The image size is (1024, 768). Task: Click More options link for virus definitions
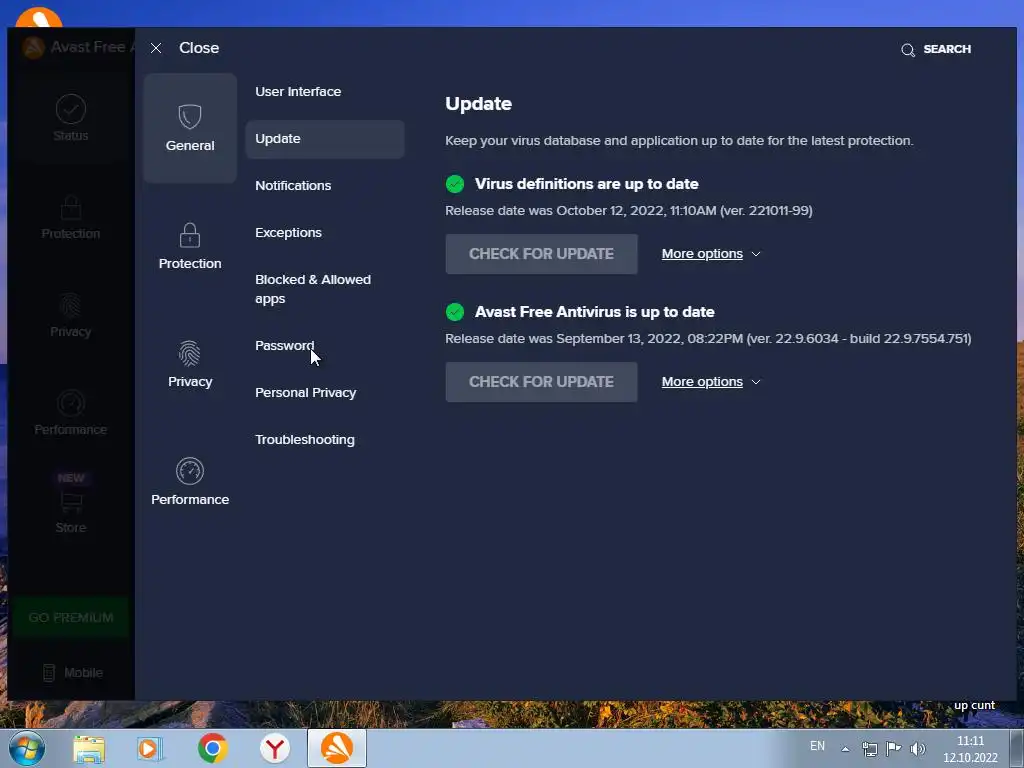tap(702, 254)
